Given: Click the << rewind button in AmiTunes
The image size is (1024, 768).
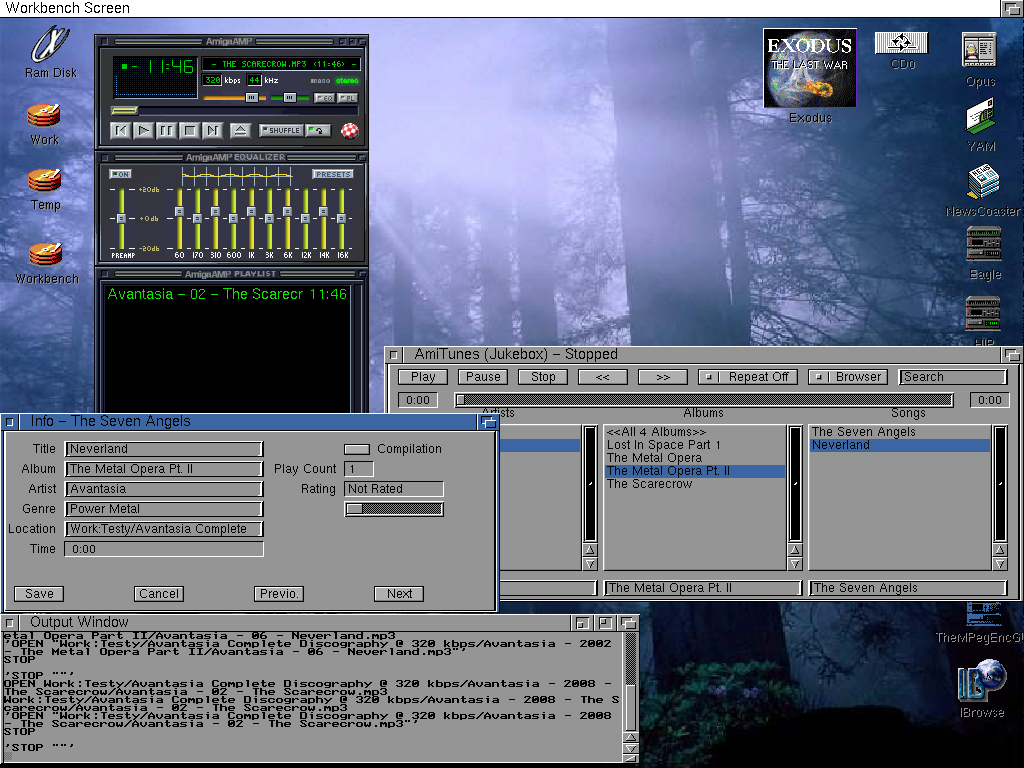Looking at the screenshot, I should [603, 377].
